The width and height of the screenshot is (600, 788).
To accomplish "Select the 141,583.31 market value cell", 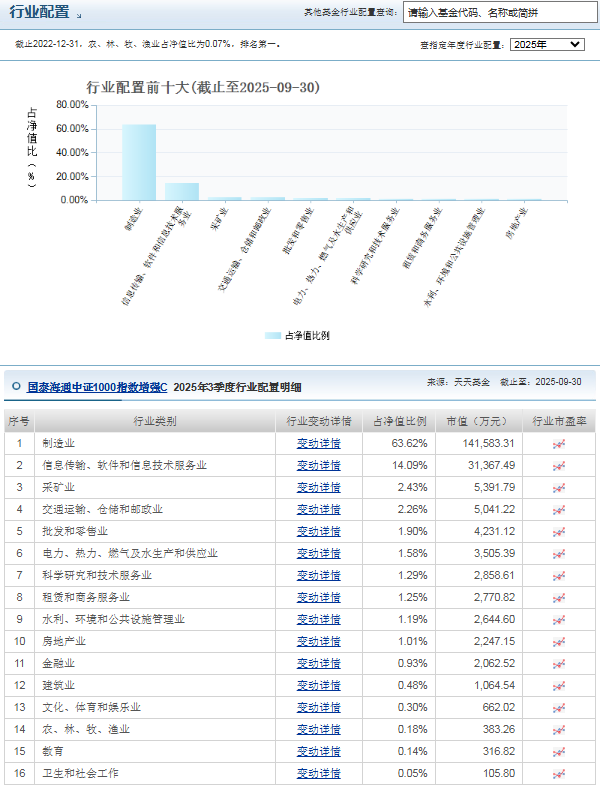I will point(477,444).
